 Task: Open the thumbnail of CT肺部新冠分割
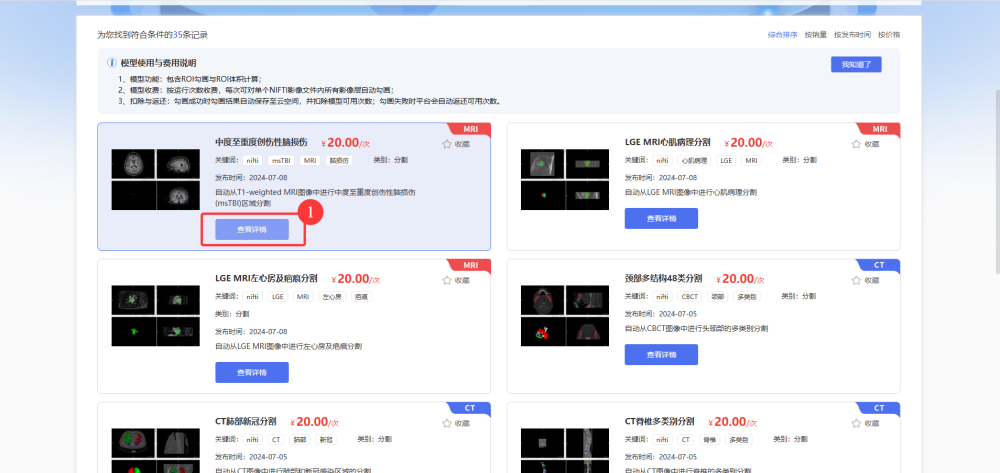155,451
